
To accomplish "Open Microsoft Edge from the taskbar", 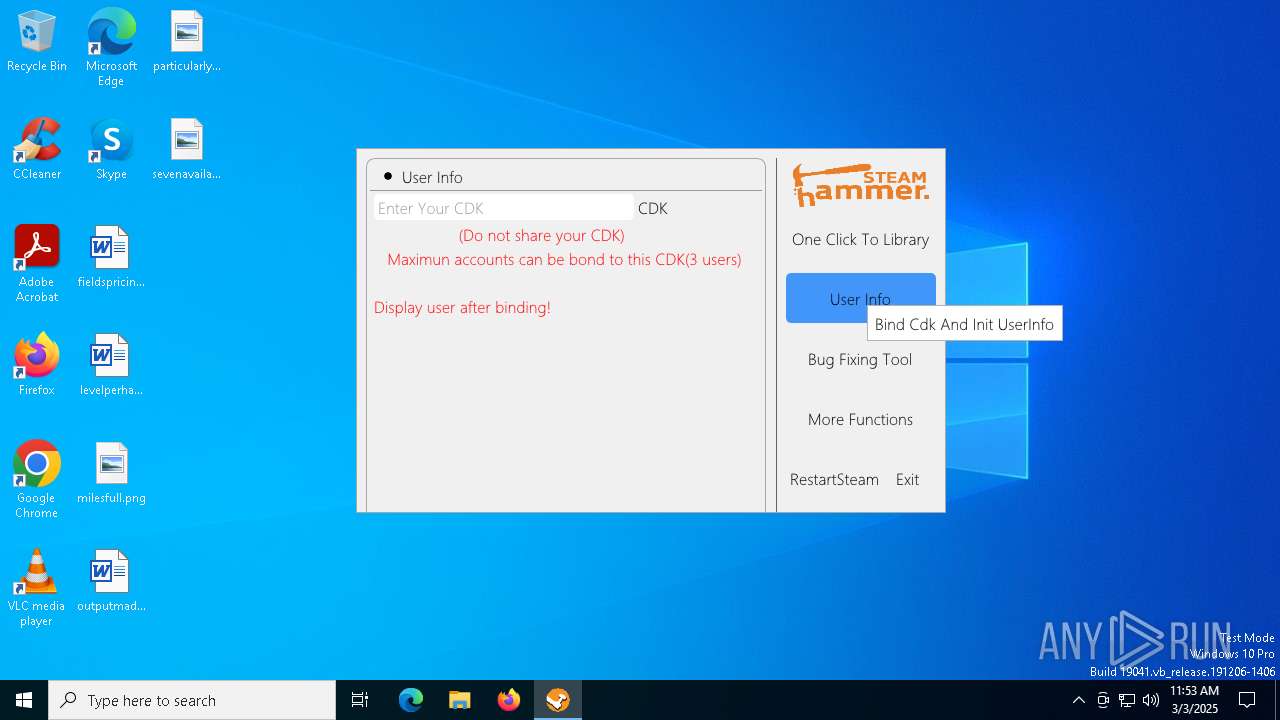I will [411, 700].
